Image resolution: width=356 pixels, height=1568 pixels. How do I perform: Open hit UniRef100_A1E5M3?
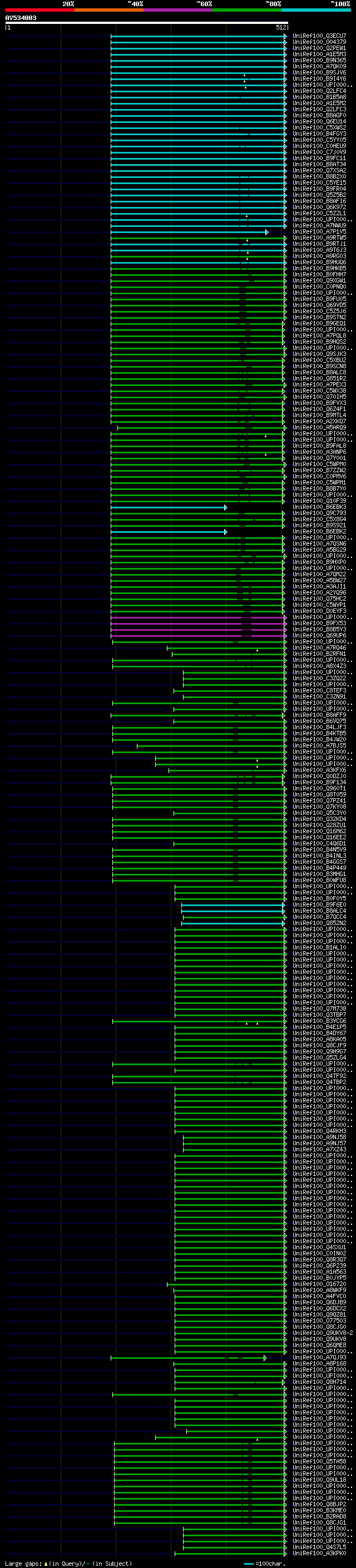coord(319,54)
